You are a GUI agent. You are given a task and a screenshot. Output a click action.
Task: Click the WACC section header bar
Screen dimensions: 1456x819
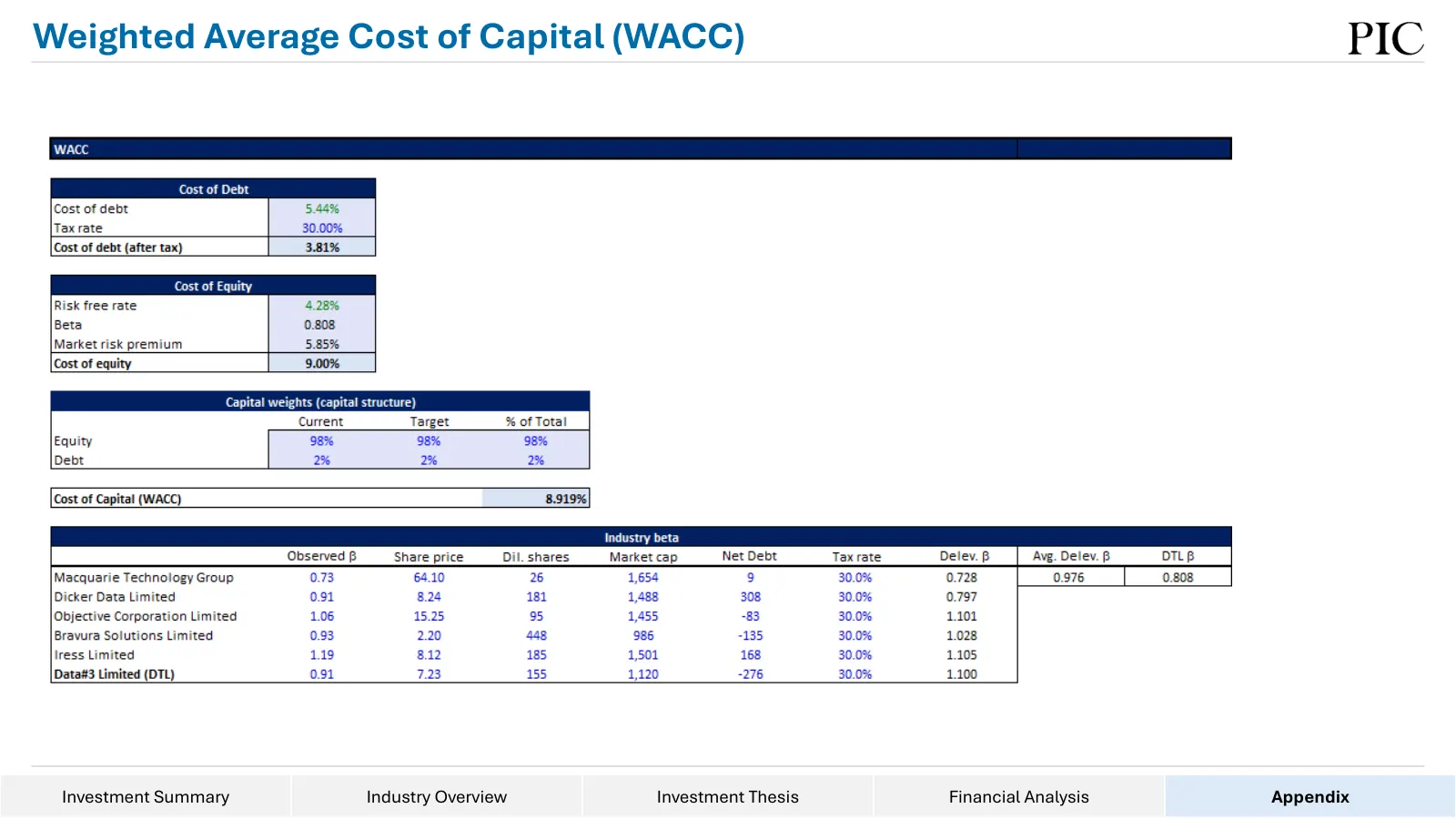pos(641,149)
